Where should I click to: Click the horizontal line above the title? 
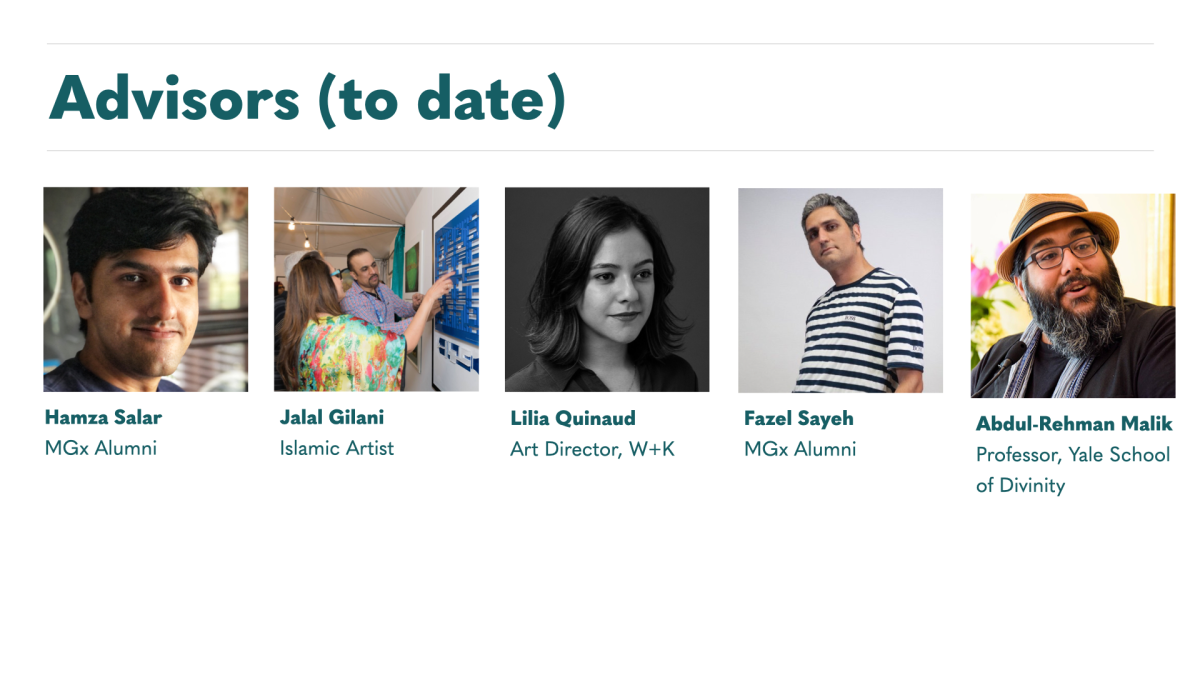(600, 44)
